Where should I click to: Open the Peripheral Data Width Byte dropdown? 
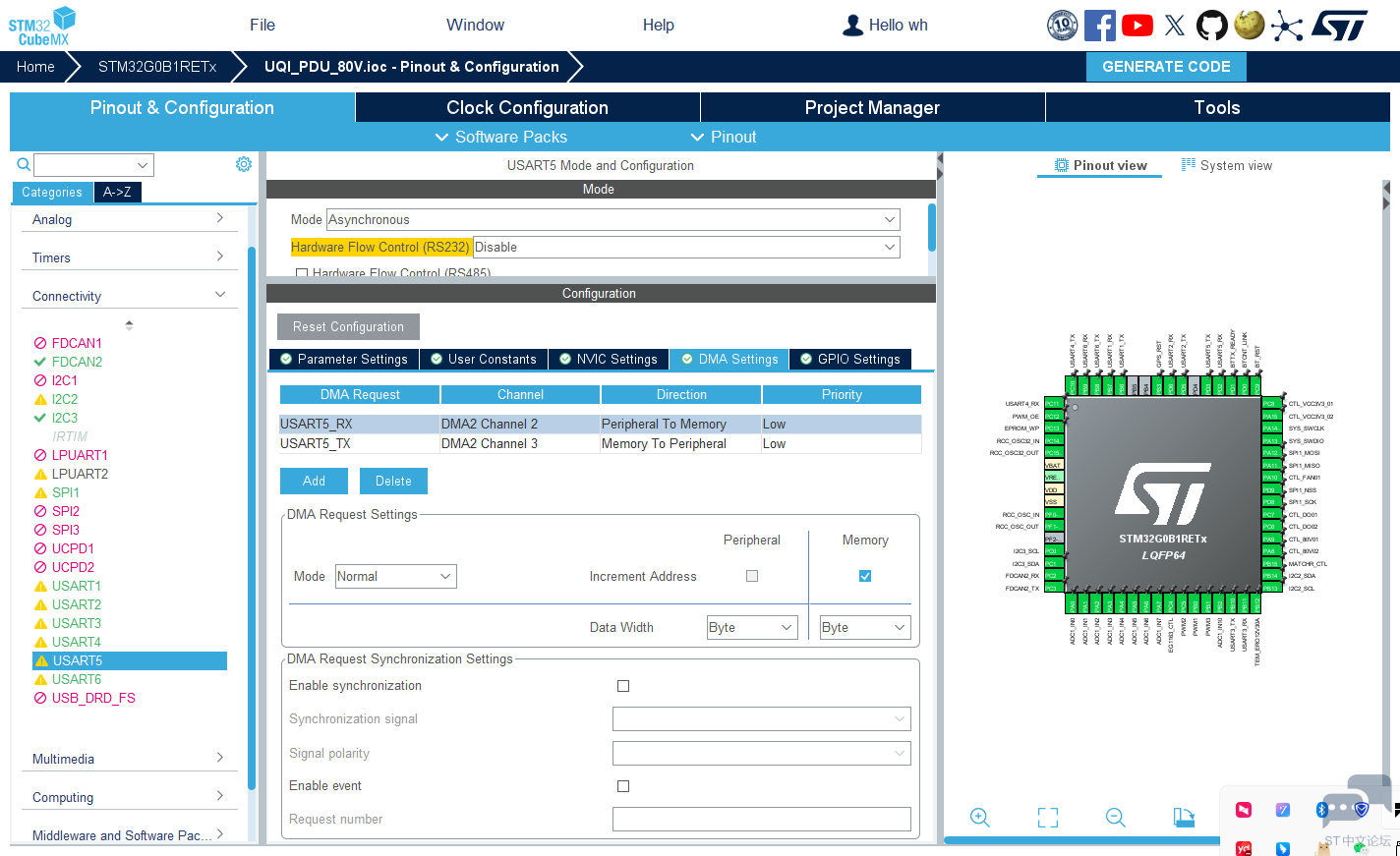coord(752,627)
